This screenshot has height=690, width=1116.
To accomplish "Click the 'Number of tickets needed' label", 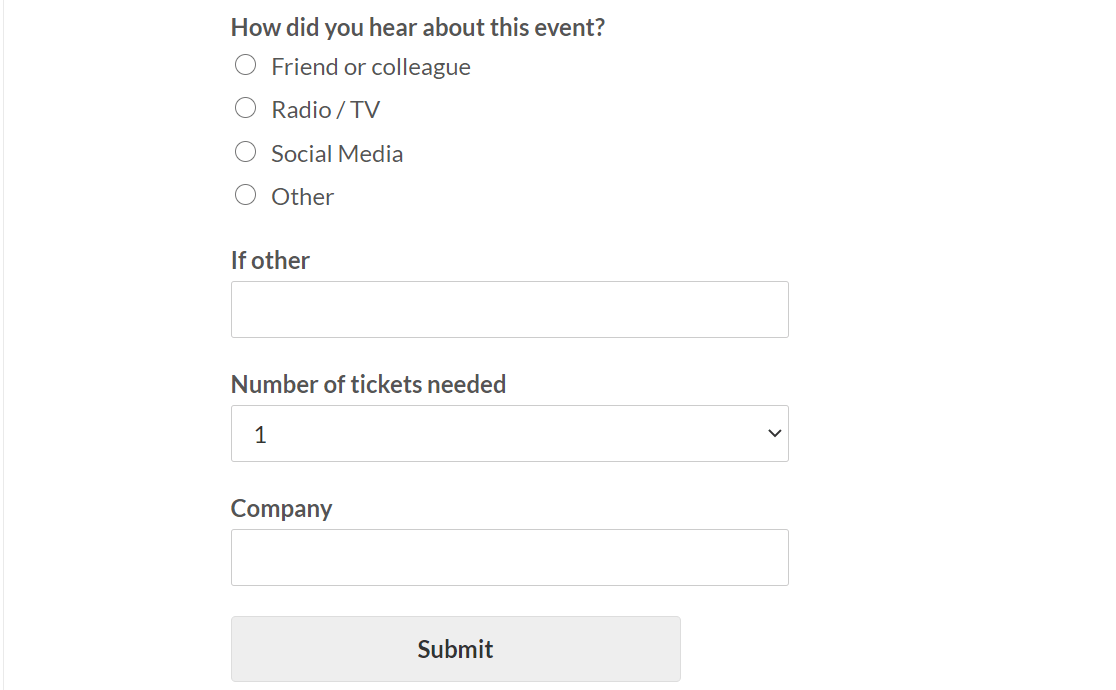I will 368,385.
